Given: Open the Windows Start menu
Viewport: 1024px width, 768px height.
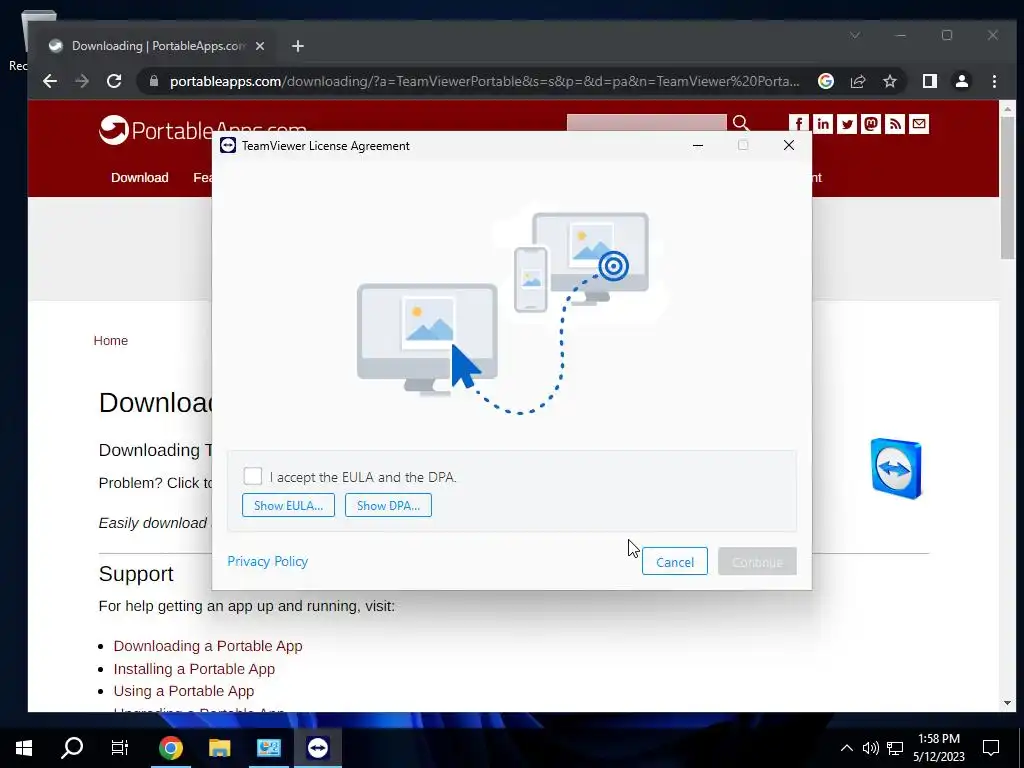Looking at the screenshot, I should click(x=24, y=748).
